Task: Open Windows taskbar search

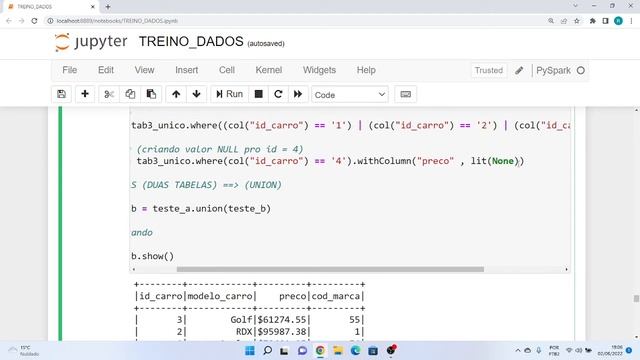Action: pyautogui.click(x=267, y=351)
